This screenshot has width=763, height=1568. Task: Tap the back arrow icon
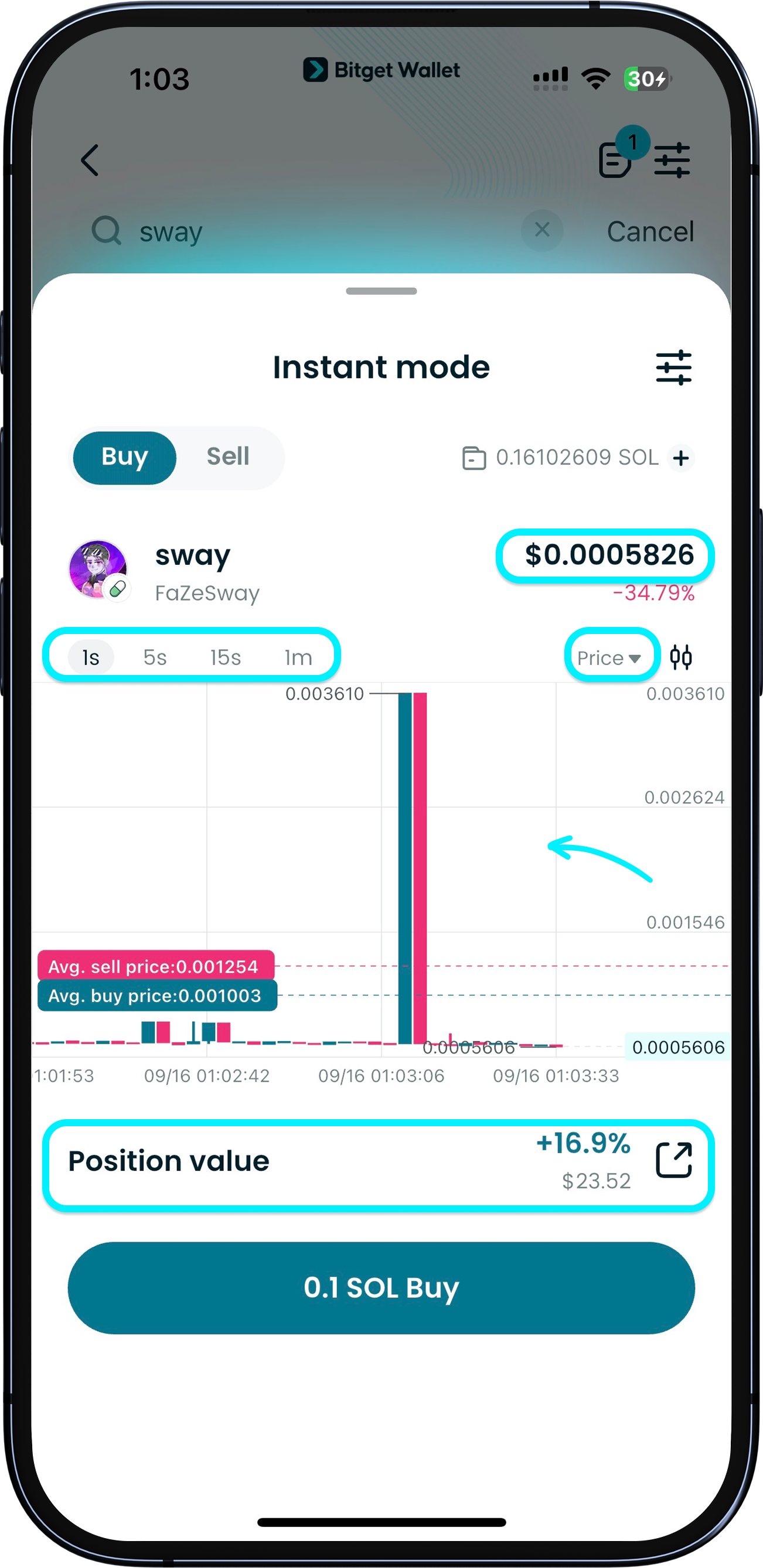[90, 161]
